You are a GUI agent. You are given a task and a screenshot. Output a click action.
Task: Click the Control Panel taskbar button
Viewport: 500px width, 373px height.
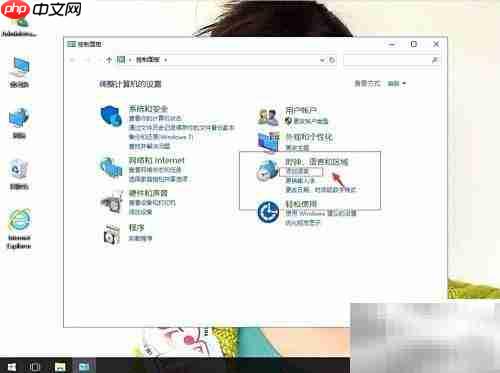84,366
